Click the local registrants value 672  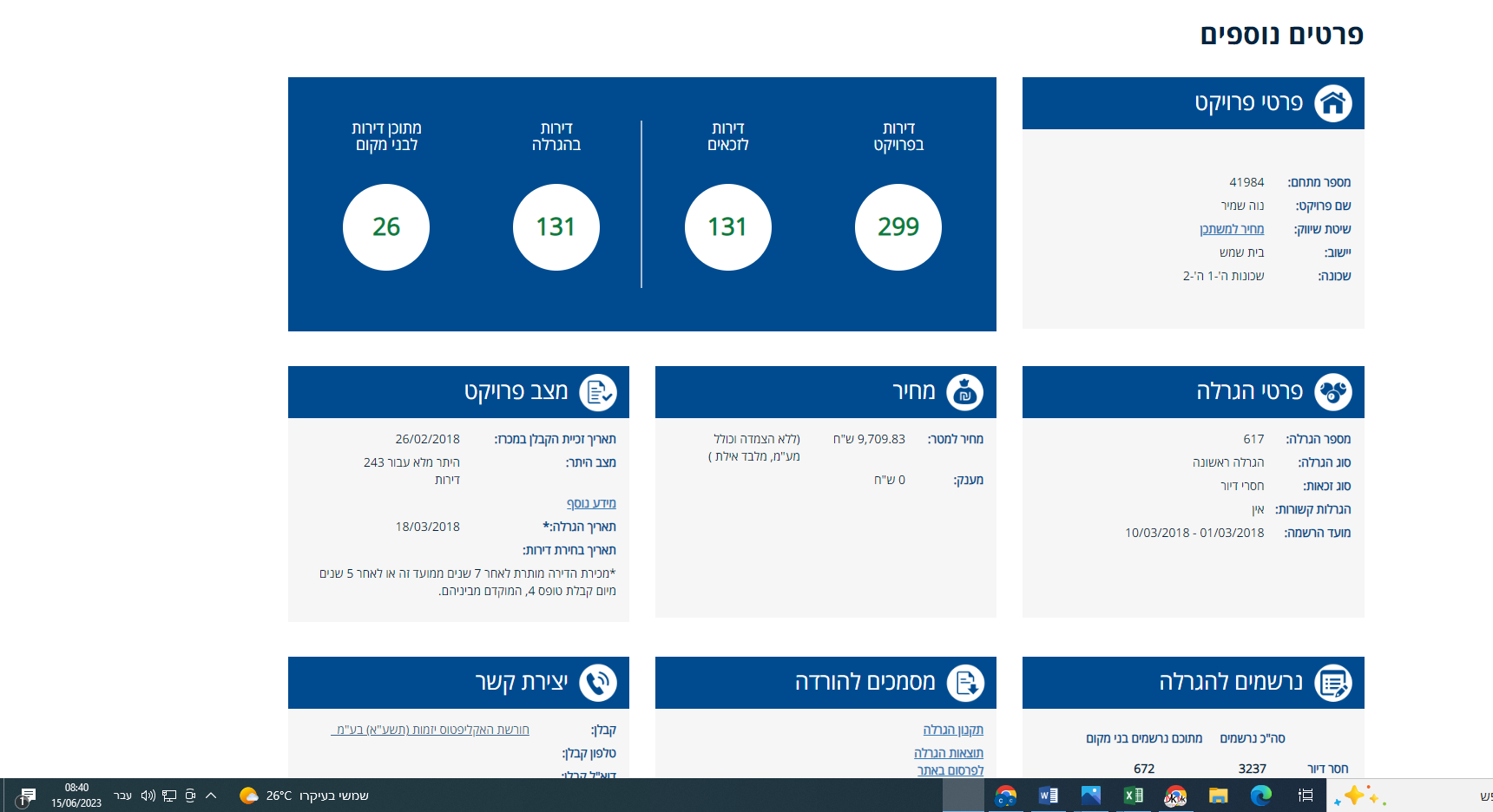click(1144, 769)
